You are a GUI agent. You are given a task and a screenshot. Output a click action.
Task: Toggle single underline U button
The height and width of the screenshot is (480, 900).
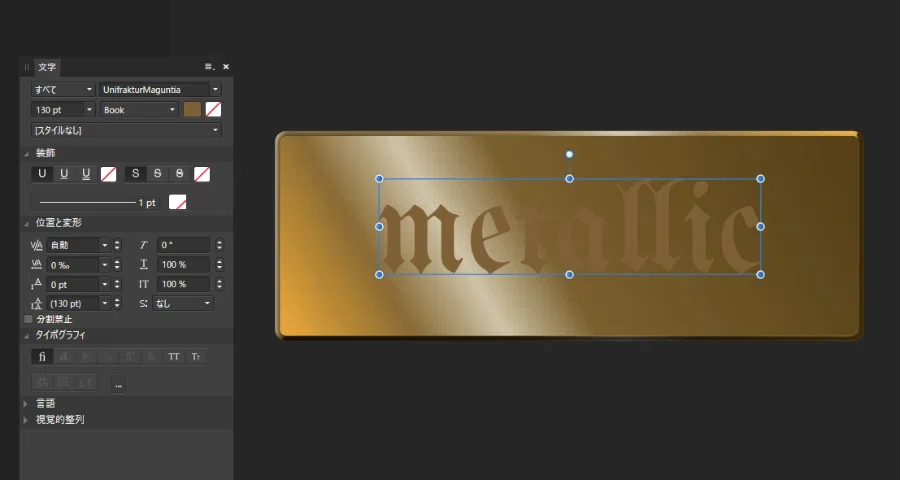[x=64, y=174]
